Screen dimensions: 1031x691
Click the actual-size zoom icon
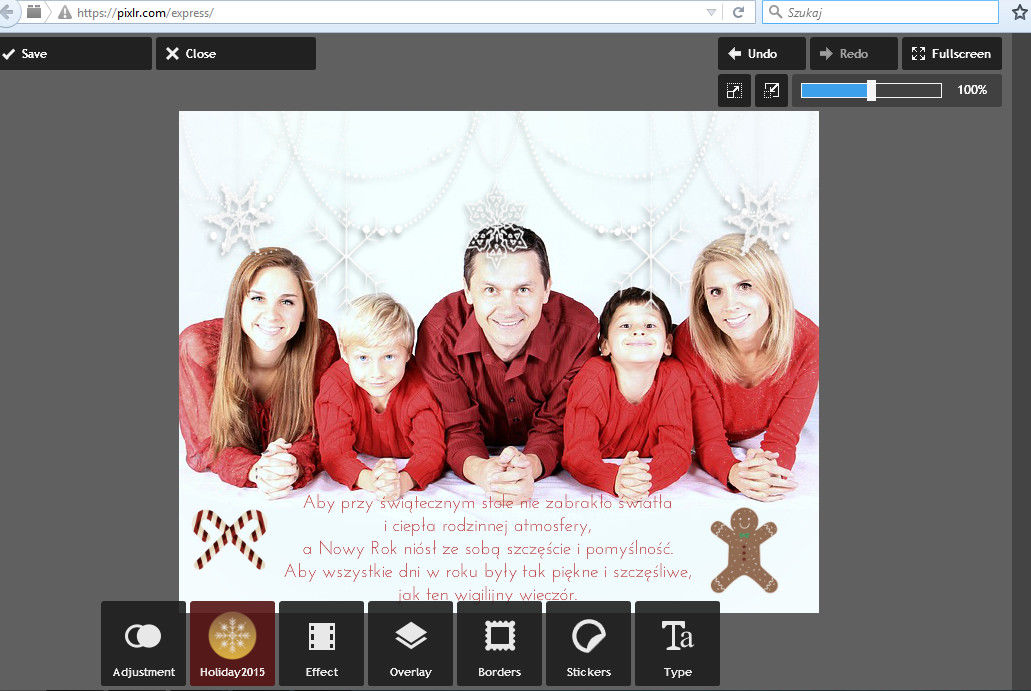click(771, 90)
